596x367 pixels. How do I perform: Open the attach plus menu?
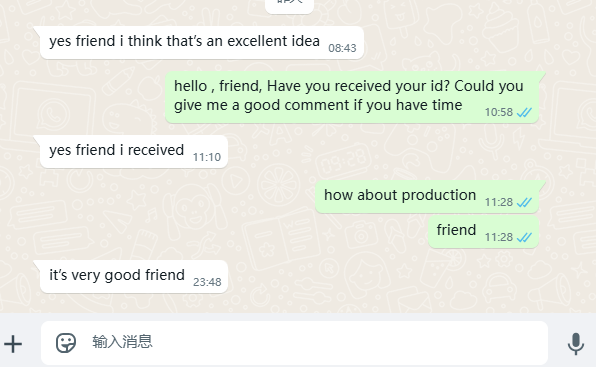click(x=13, y=344)
